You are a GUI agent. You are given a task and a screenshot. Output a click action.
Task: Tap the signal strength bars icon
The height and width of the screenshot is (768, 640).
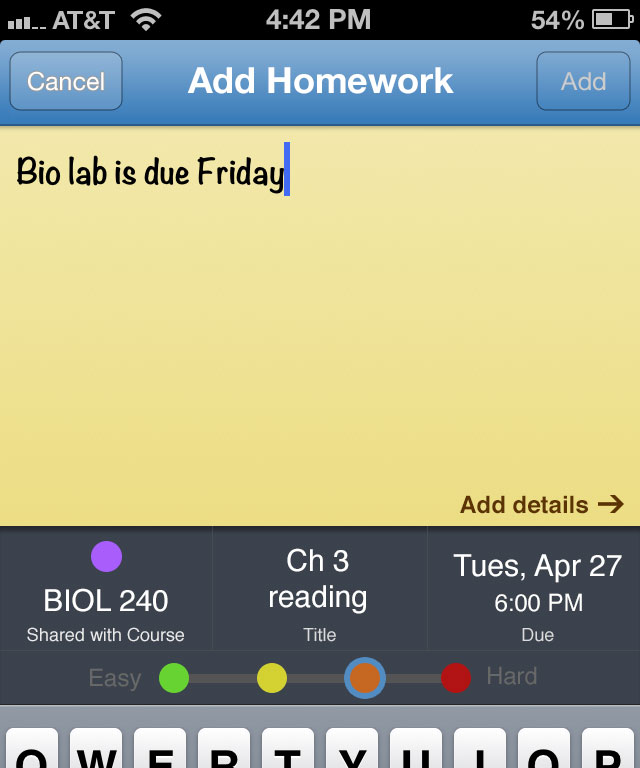tap(27, 23)
